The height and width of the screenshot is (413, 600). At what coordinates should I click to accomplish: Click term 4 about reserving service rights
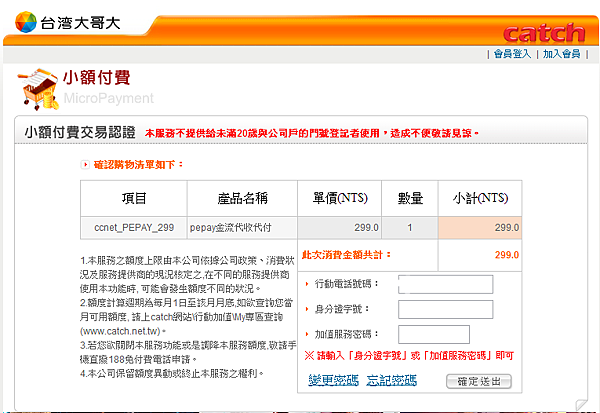(x=171, y=374)
